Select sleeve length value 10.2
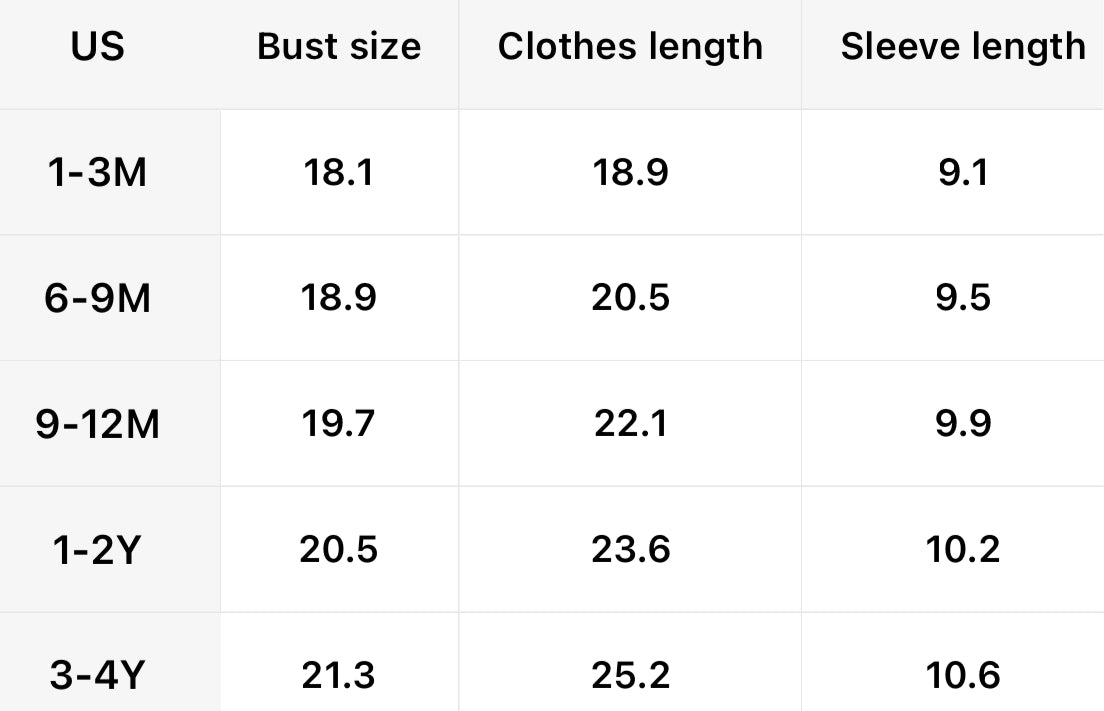Viewport: 1104px width, 711px height. click(963, 550)
